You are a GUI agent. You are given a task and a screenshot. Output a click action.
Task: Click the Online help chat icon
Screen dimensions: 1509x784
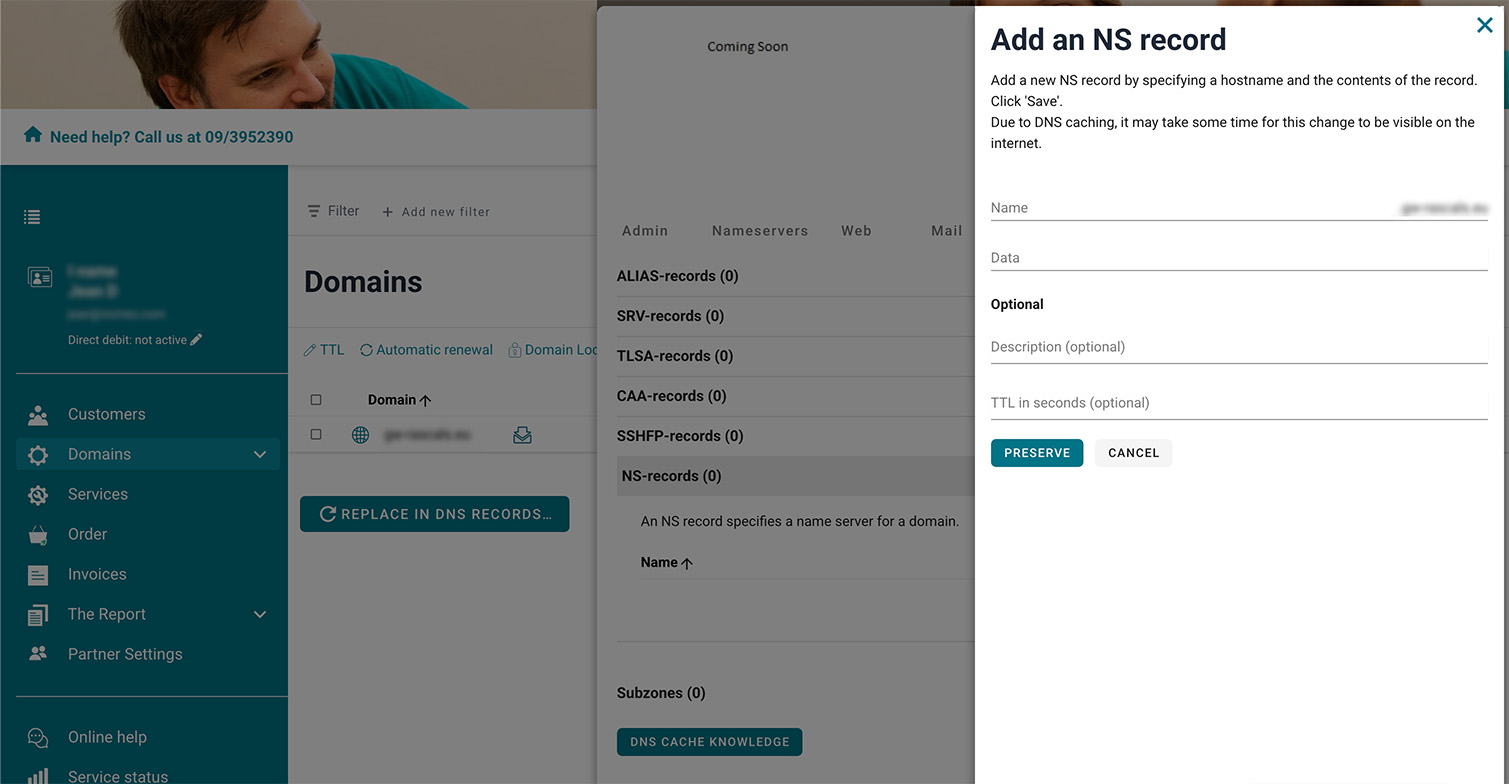pos(38,738)
